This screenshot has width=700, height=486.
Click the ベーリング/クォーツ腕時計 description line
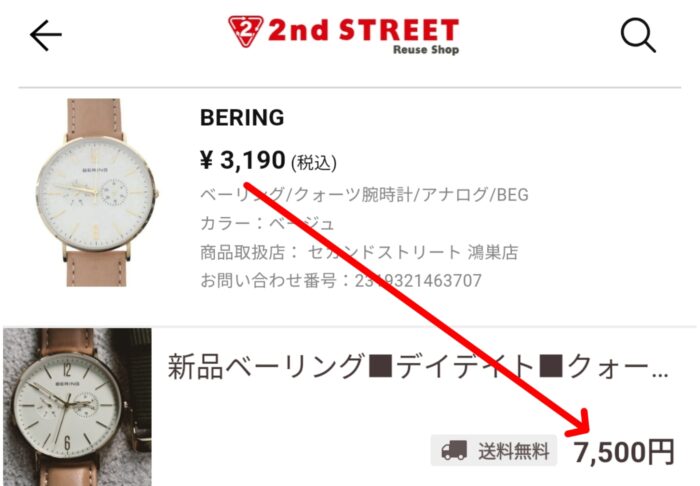coord(364,195)
